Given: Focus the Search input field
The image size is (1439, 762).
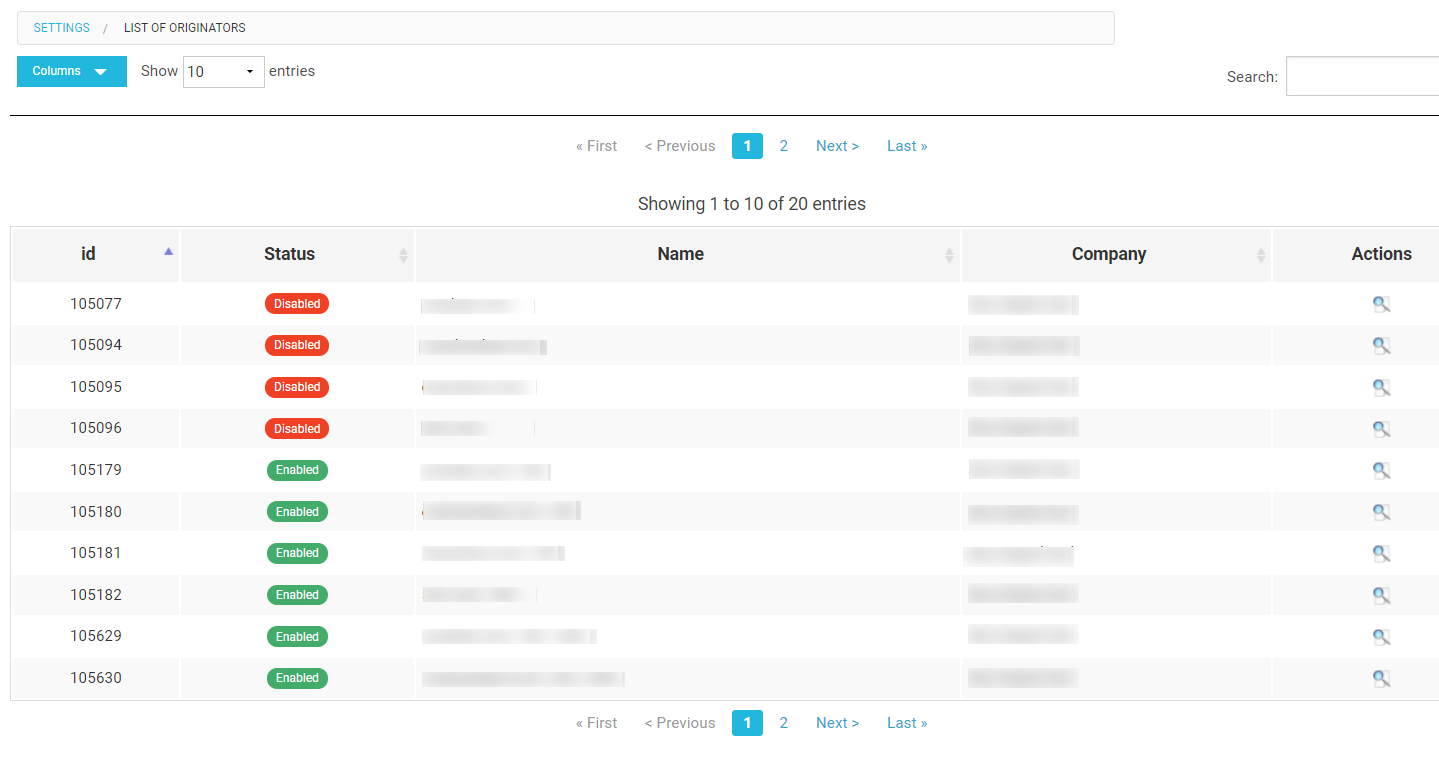Looking at the screenshot, I should [x=1362, y=76].
